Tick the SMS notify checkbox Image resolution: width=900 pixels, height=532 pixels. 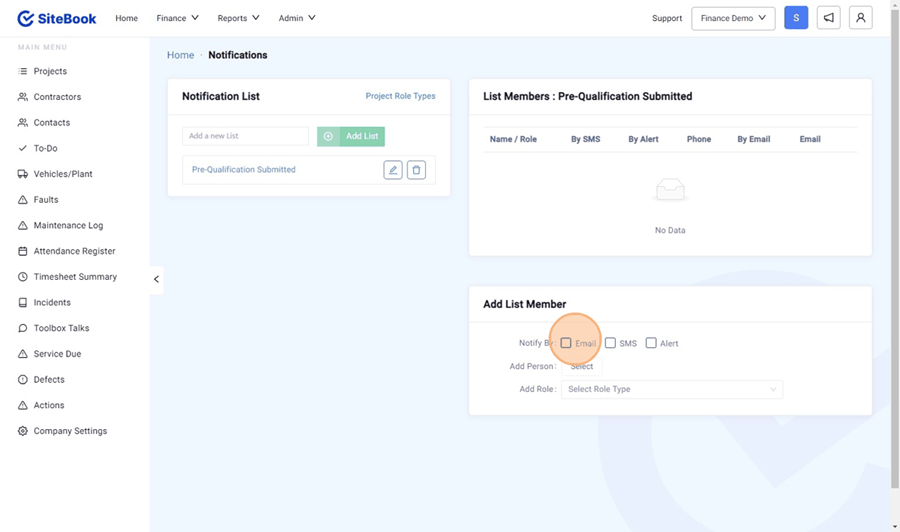(x=610, y=343)
